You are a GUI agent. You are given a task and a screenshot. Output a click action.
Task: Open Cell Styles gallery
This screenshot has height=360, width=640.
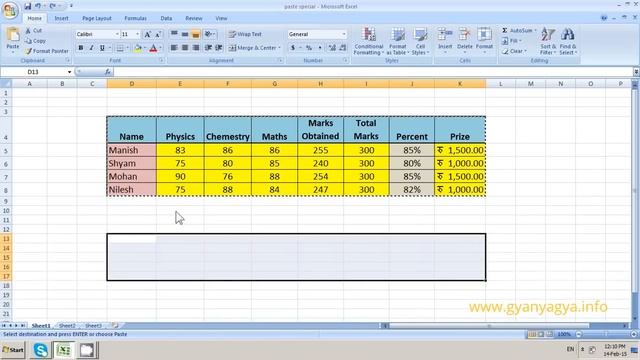[420, 41]
